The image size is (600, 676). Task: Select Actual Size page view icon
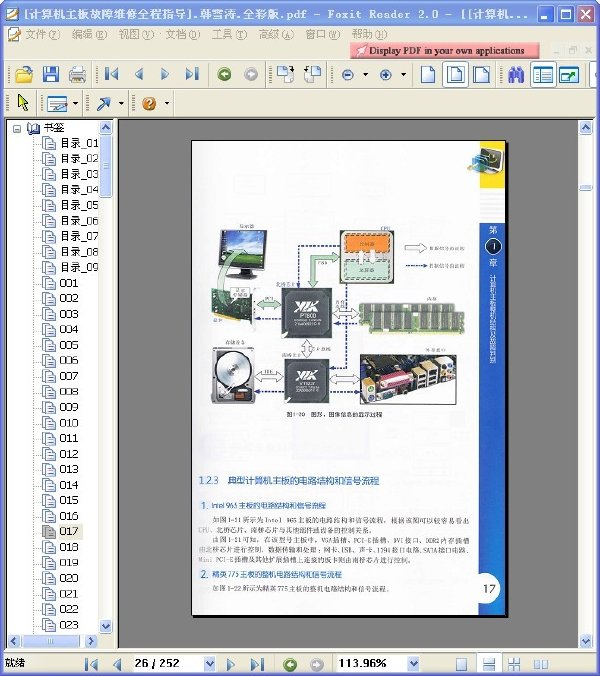428,75
